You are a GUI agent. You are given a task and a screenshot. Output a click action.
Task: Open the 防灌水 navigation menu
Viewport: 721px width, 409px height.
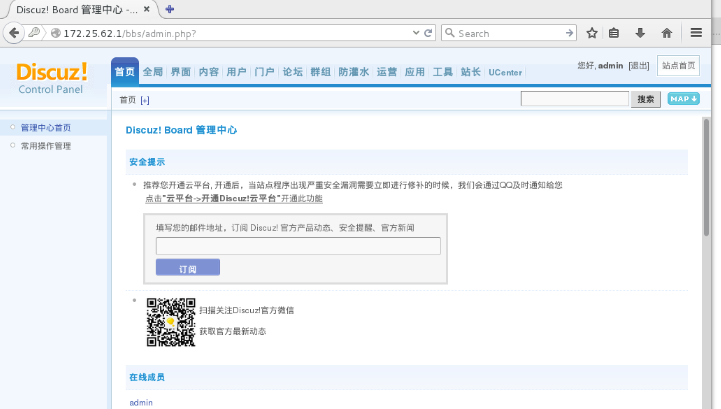[x=354, y=72]
